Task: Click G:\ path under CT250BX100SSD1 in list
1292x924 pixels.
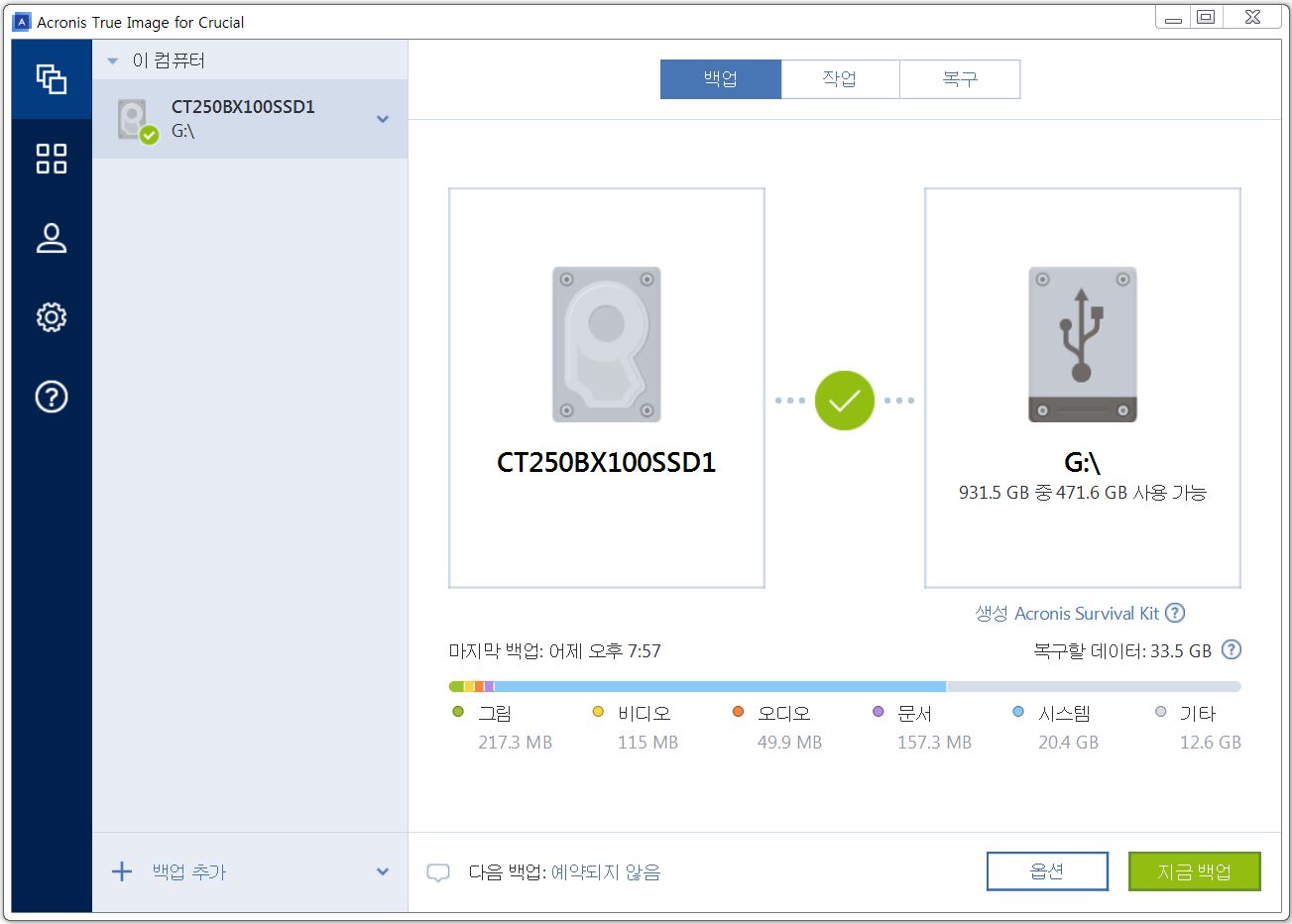Action: coord(182,131)
